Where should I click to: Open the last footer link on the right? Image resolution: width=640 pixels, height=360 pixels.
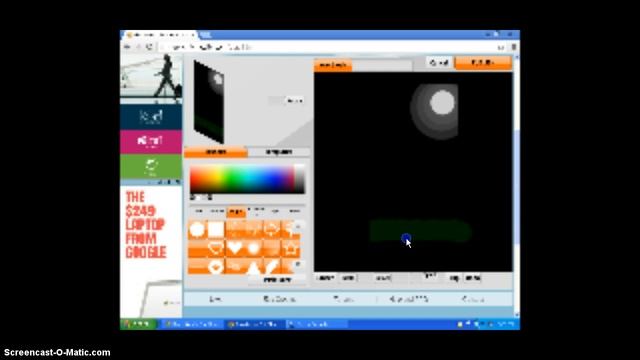(473, 299)
